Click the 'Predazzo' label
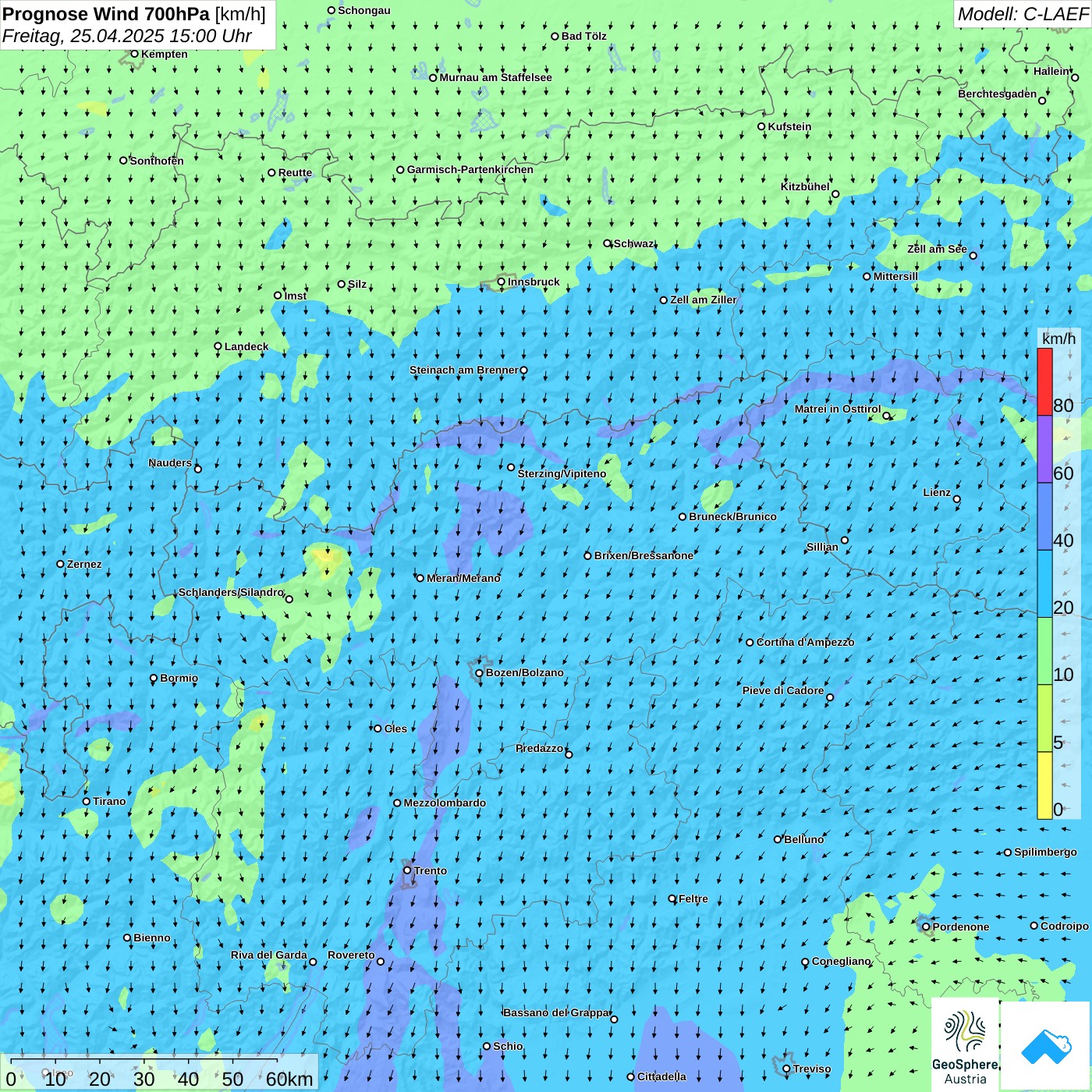 [x=539, y=748]
